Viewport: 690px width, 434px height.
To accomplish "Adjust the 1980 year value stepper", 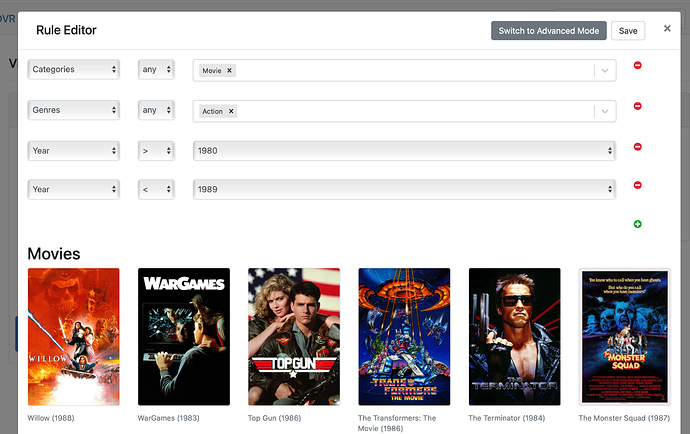I will [610, 150].
